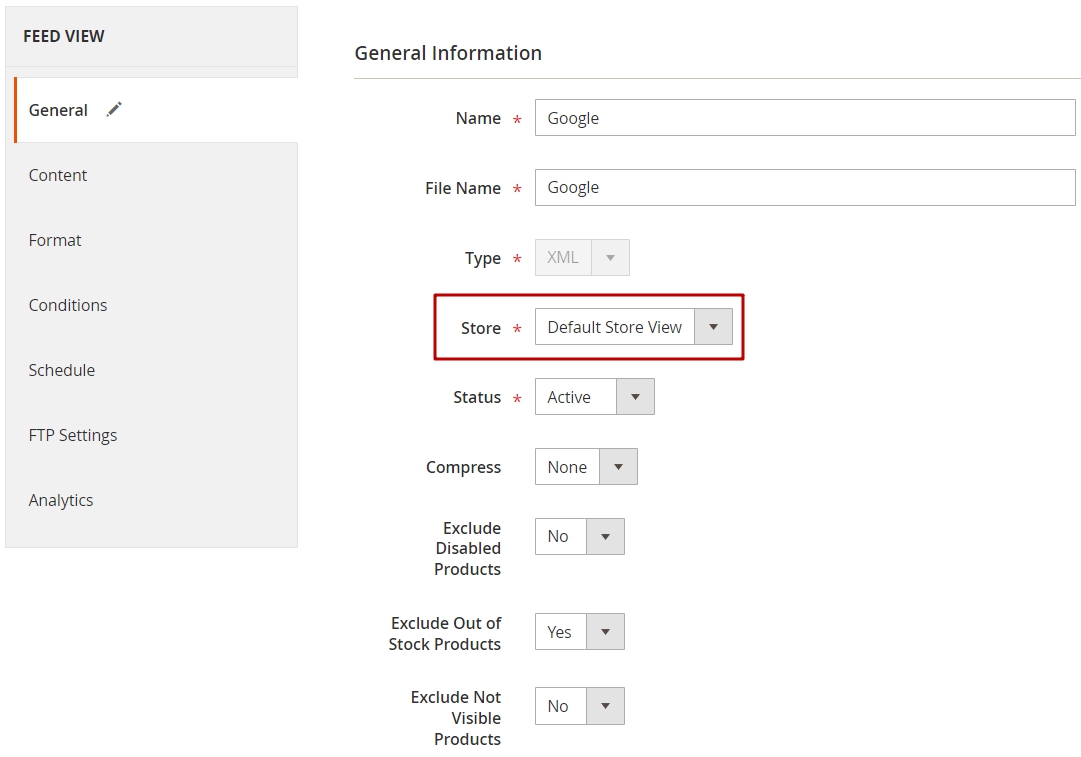Click the Status field label
Image resolution: width=1081 pixels, height=757 pixels.
pyautogui.click(x=477, y=397)
